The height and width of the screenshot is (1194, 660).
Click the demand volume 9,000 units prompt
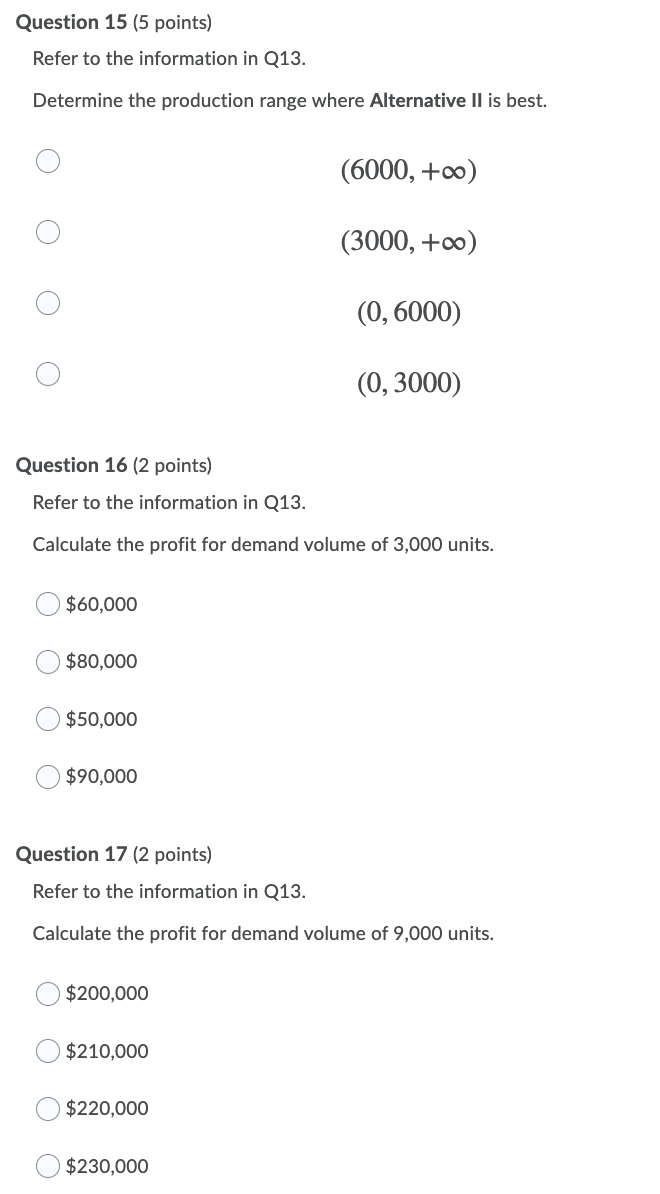pyautogui.click(x=263, y=933)
